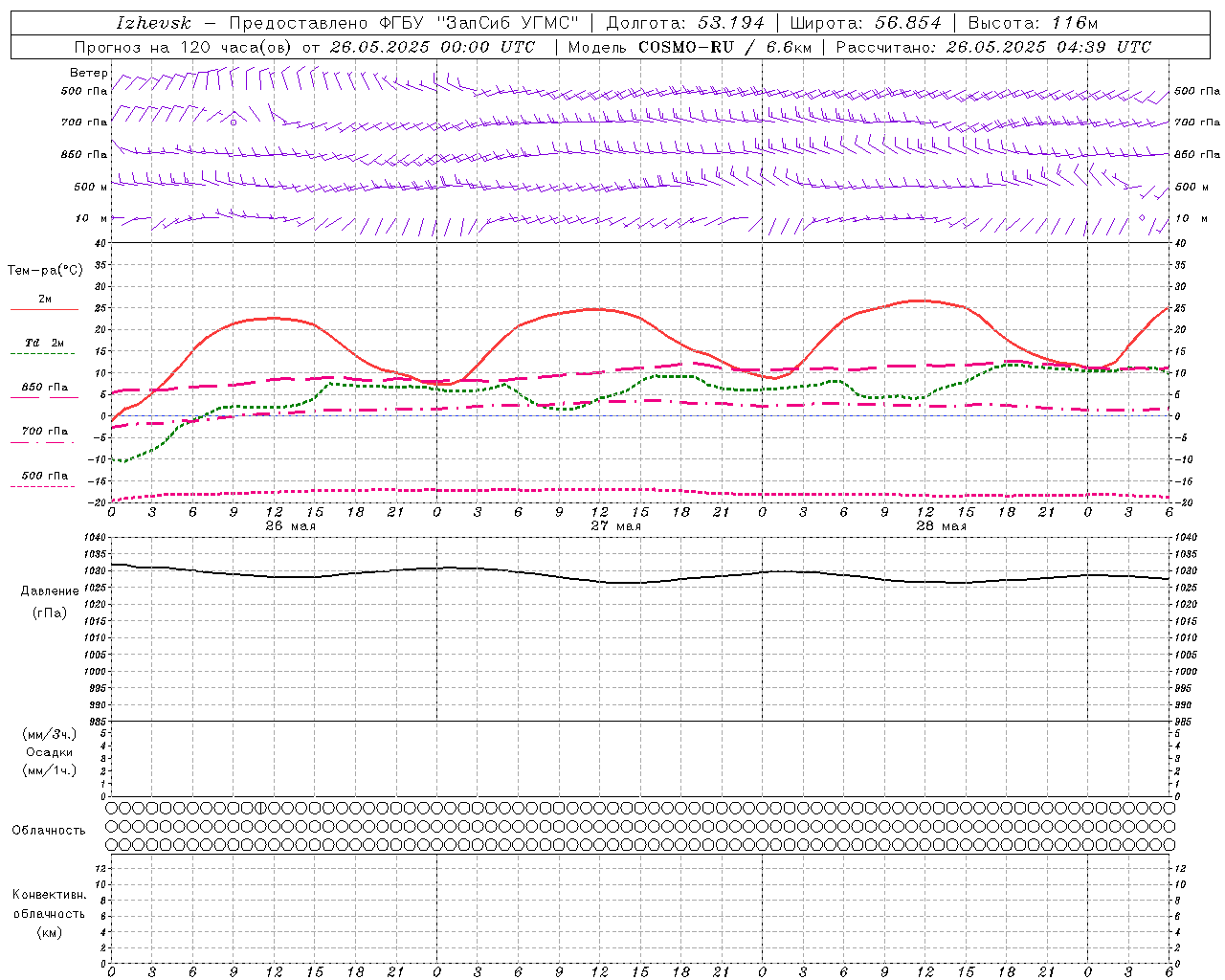This screenshot has height=980, width=1225.
Task: Click the Td 2м dew point legend entry
Action: 45,343
